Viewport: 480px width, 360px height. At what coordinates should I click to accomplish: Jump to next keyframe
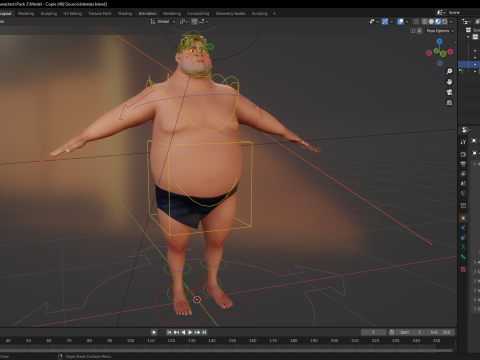[x=197, y=332]
